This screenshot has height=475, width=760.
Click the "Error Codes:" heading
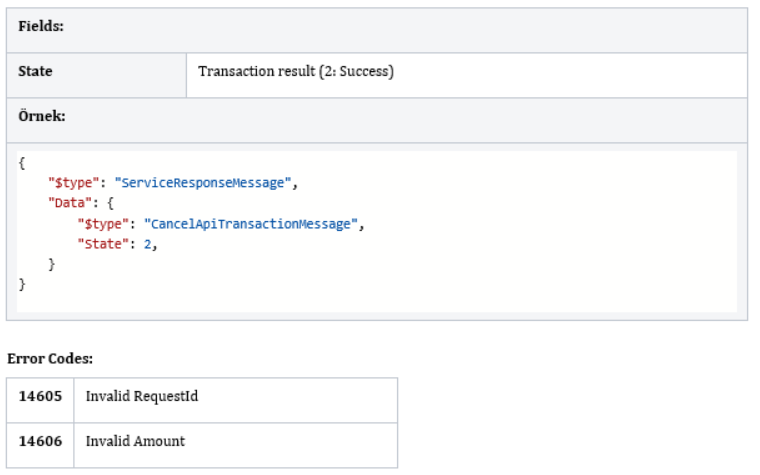(49, 357)
